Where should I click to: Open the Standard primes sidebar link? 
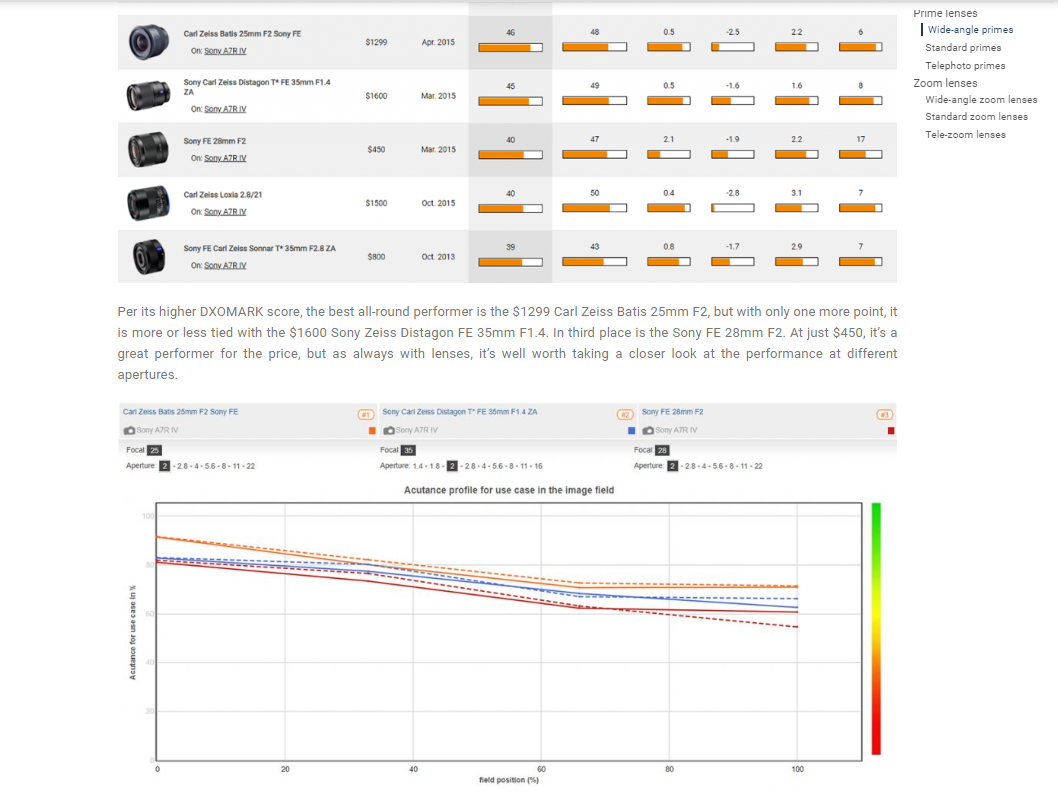click(963, 48)
